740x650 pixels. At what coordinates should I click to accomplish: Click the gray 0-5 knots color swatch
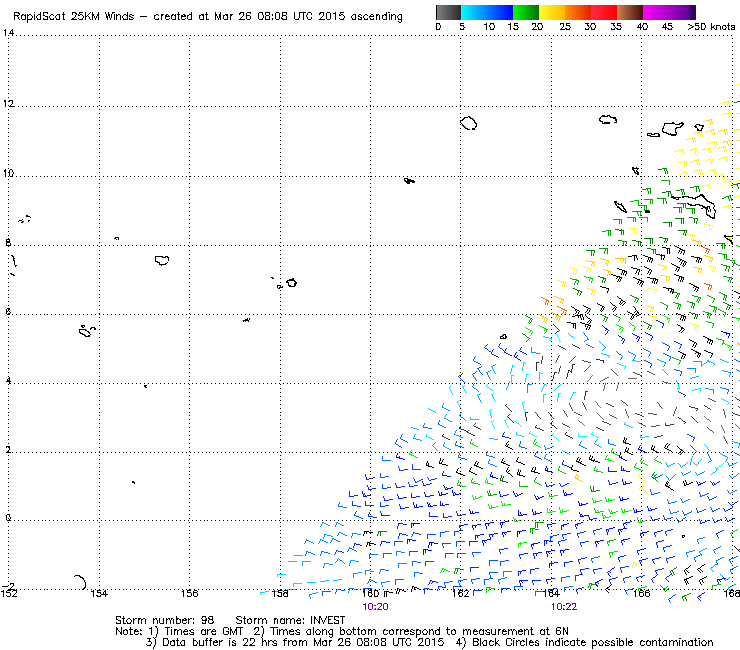[x=448, y=12]
